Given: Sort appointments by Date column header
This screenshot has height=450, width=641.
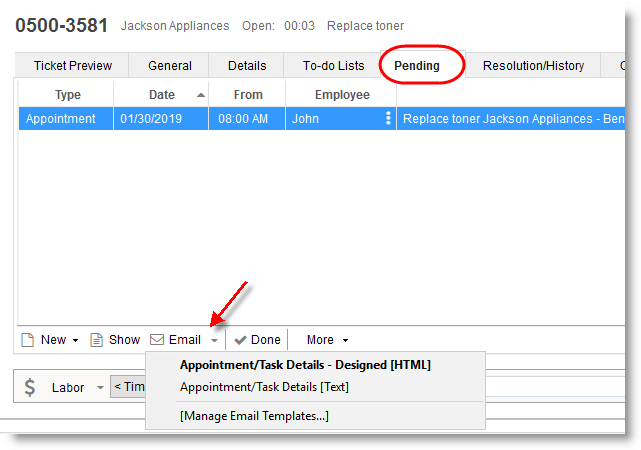Looking at the screenshot, I should [161, 95].
